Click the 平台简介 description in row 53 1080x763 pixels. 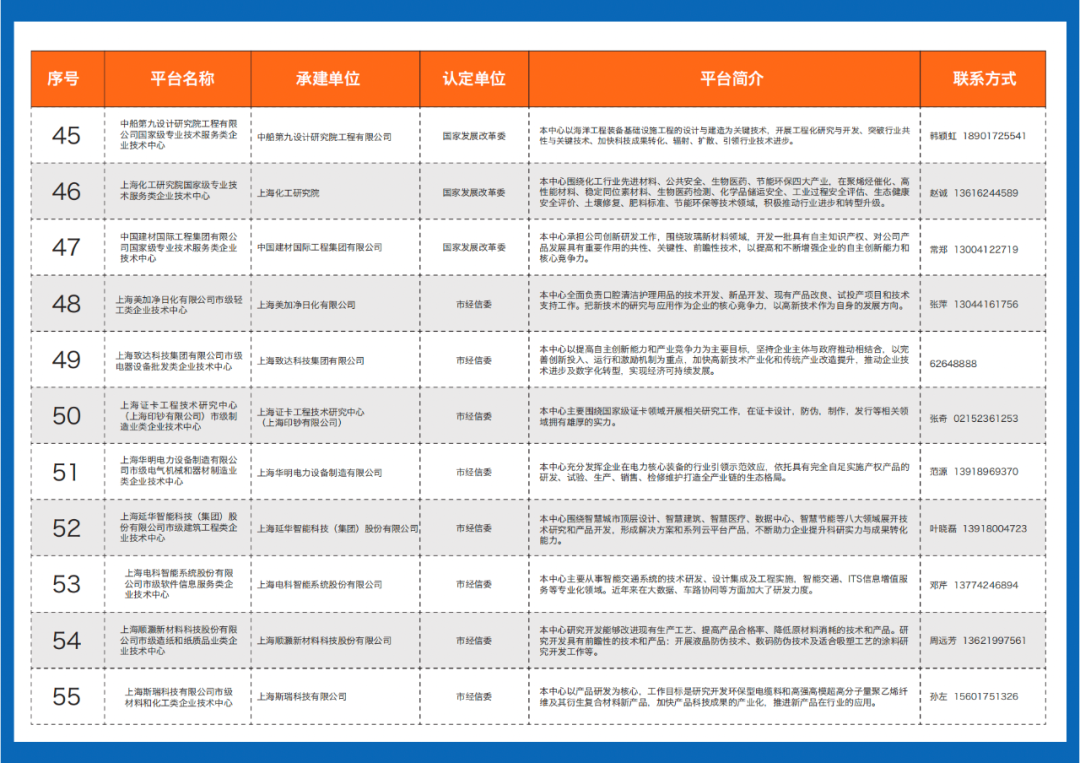(x=724, y=584)
